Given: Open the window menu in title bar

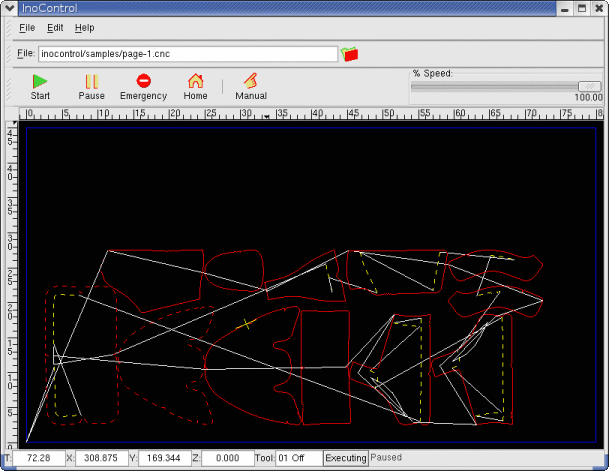Looking at the screenshot, I should [9, 7].
